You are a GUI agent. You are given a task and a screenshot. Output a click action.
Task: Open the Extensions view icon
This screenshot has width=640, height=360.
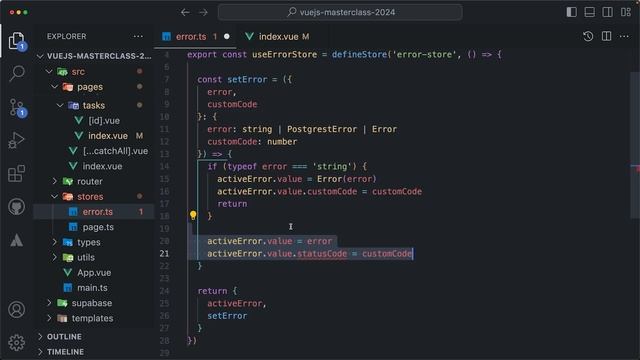16,173
